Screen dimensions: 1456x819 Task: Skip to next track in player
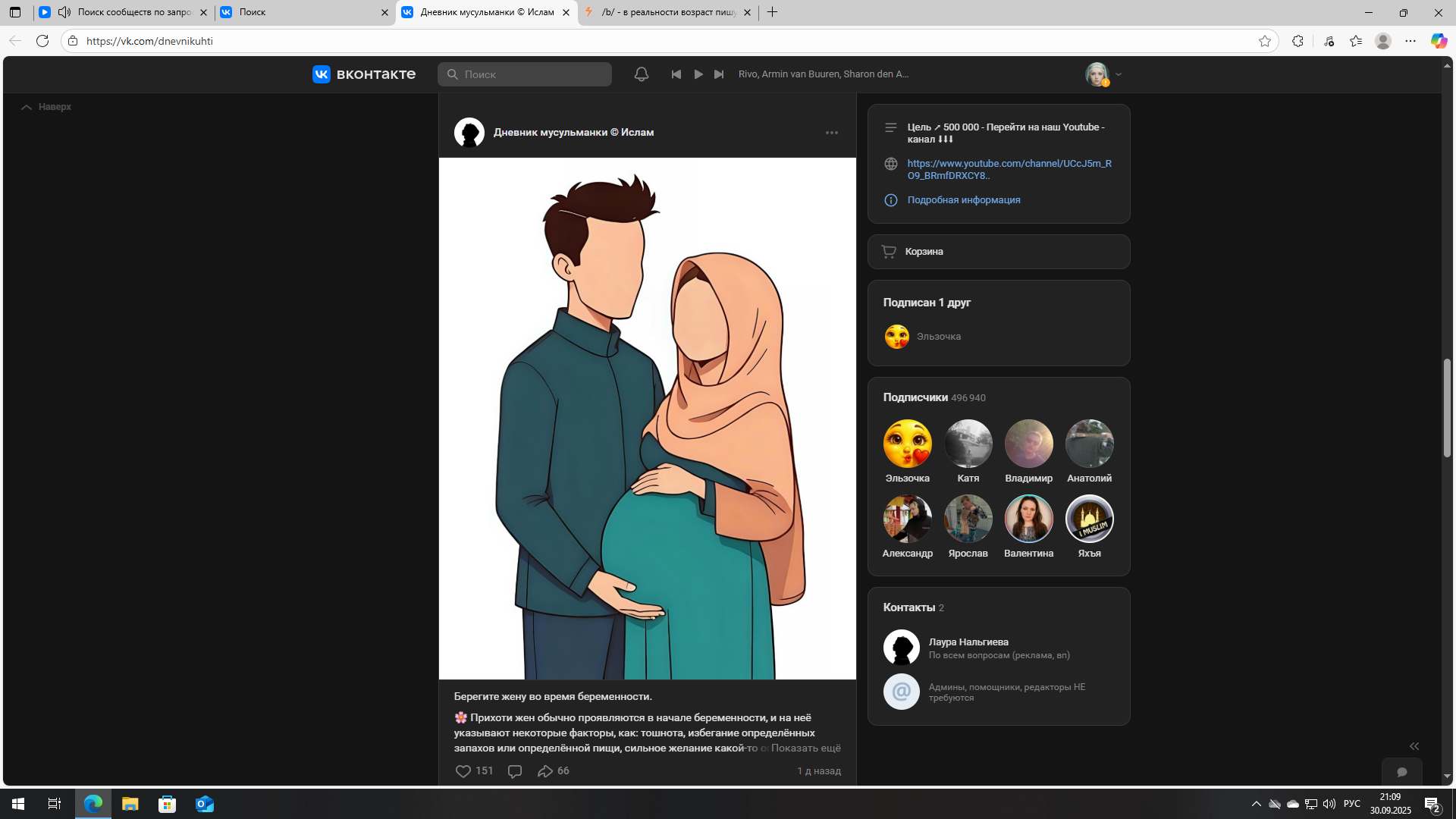(x=719, y=74)
